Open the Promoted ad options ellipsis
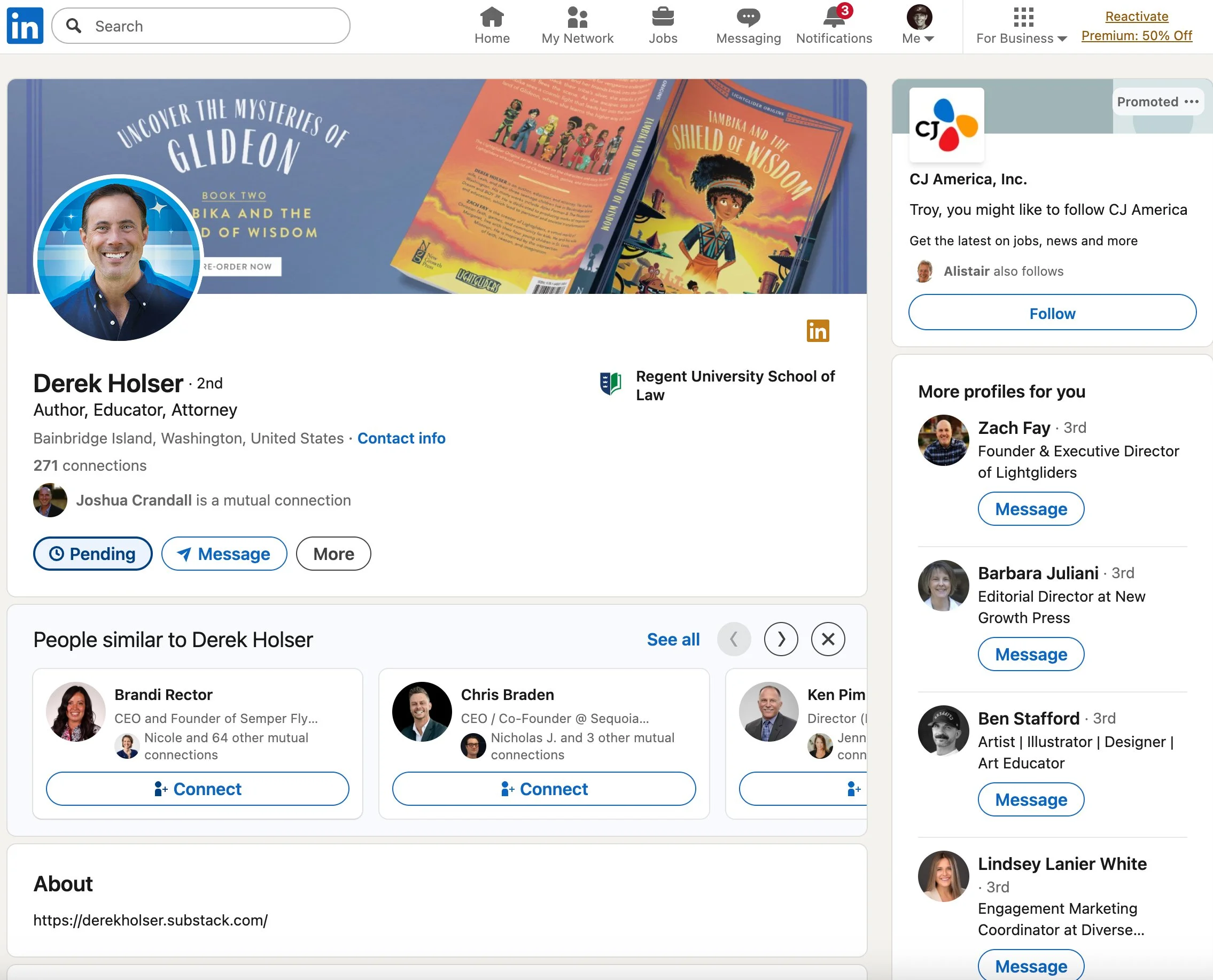The width and height of the screenshot is (1213, 980). (1191, 102)
